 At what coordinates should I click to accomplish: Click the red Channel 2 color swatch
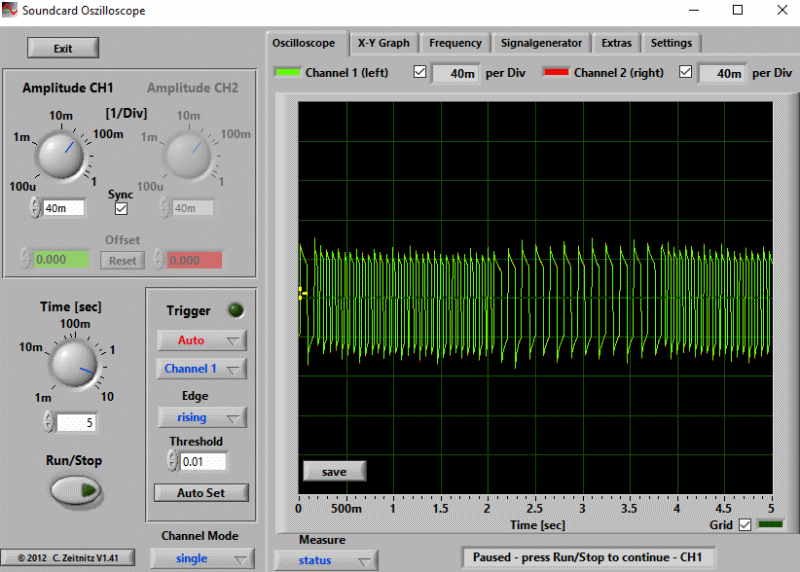pos(556,72)
